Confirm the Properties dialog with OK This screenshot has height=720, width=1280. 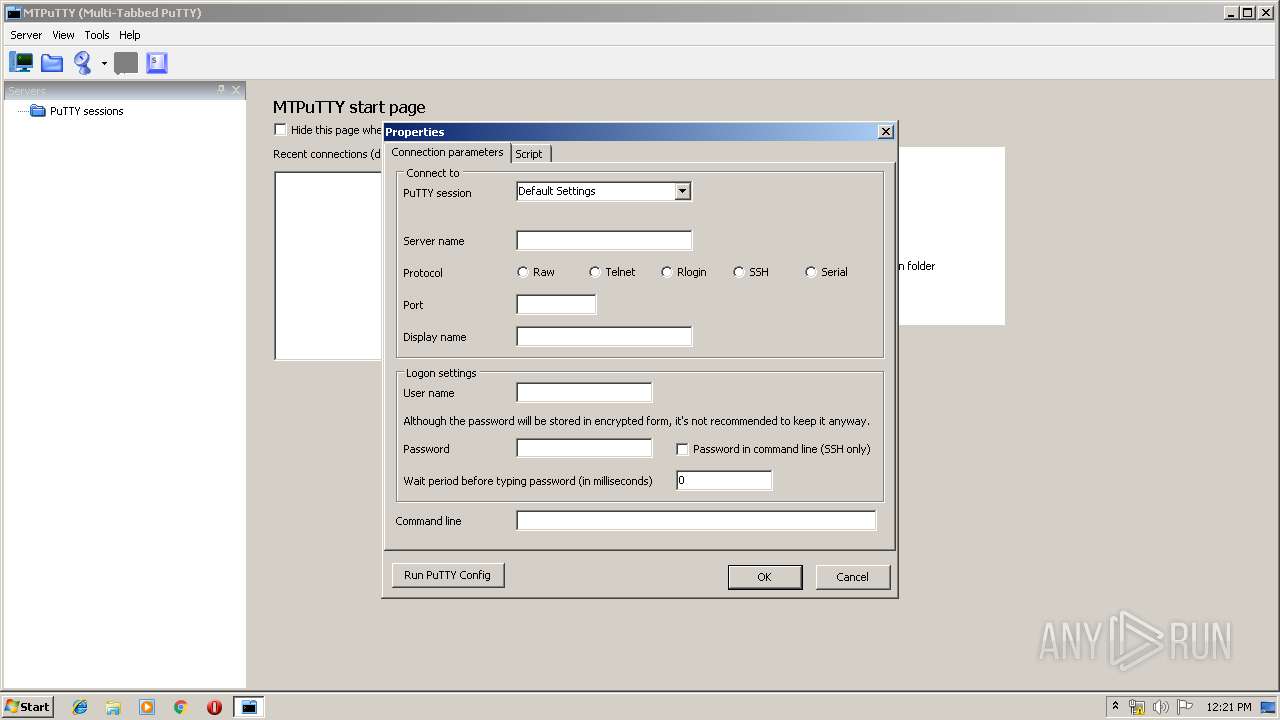764,577
